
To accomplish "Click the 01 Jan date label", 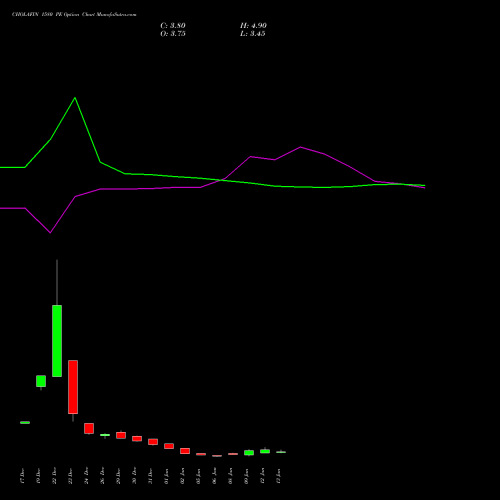I will [166, 476].
